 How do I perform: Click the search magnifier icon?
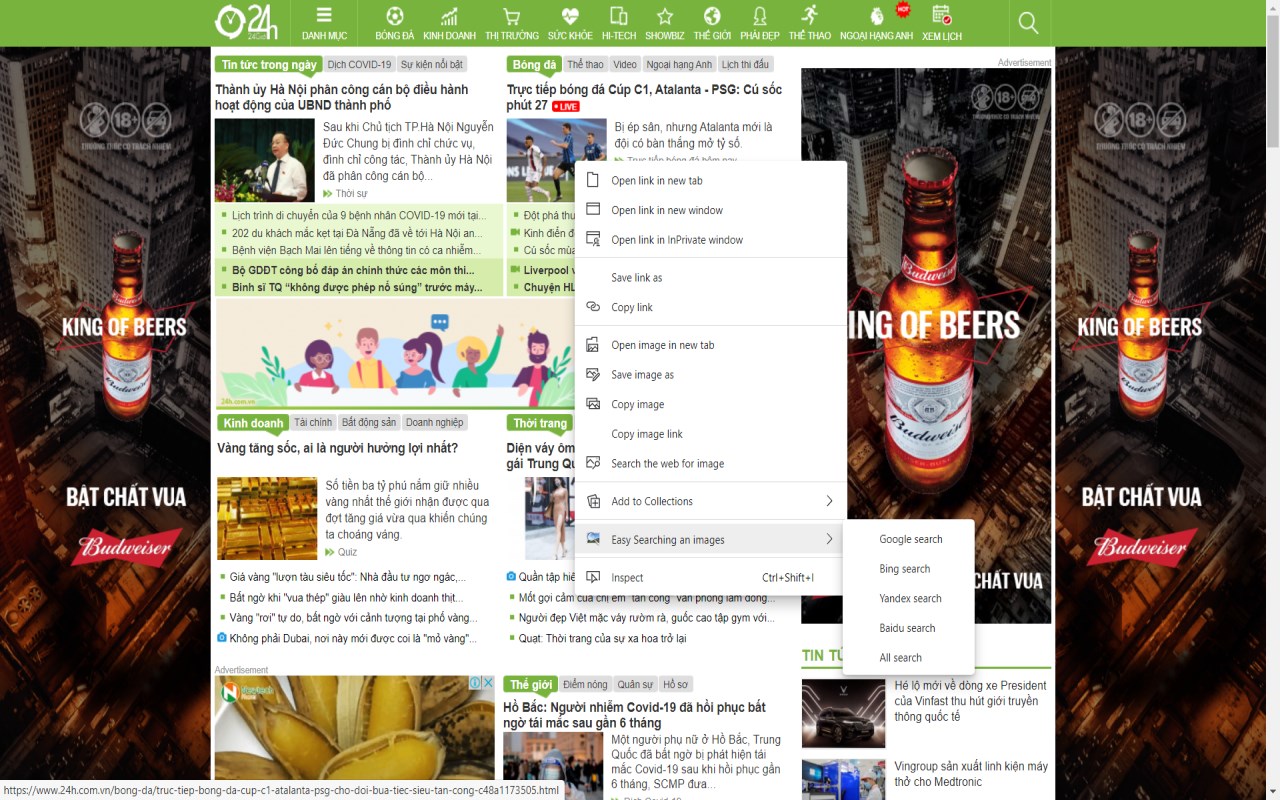[1028, 22]
